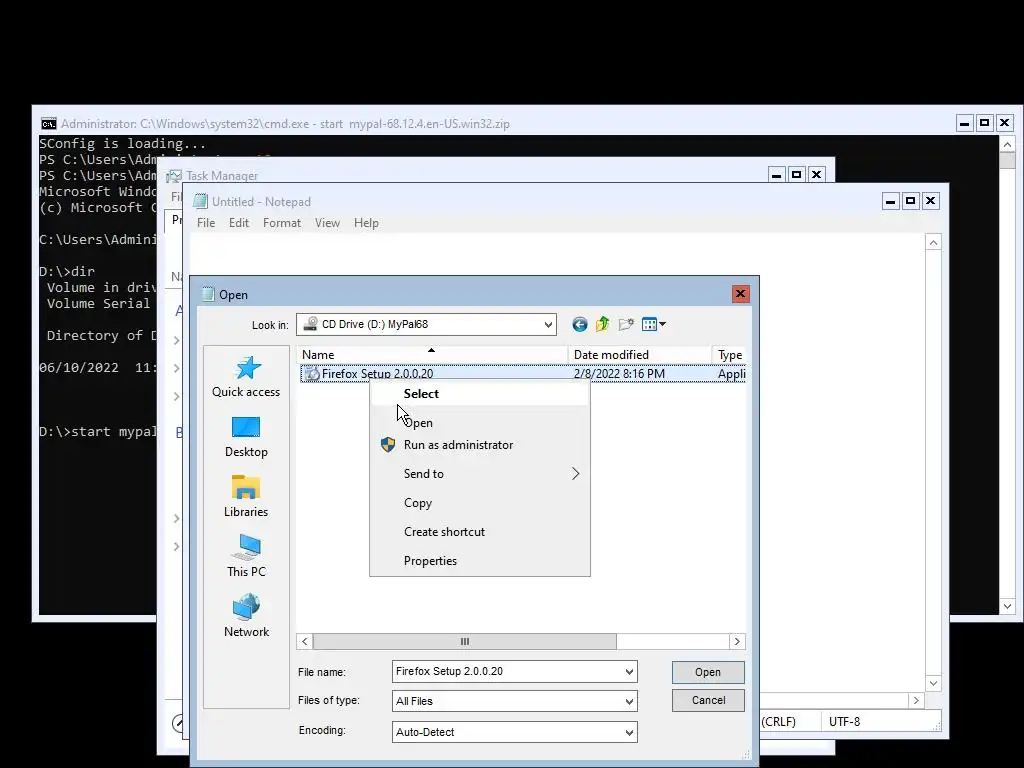
Task: Click horizontal scrollbar thumb in file list
Action: pyautogui.click(x=464, y=641)
